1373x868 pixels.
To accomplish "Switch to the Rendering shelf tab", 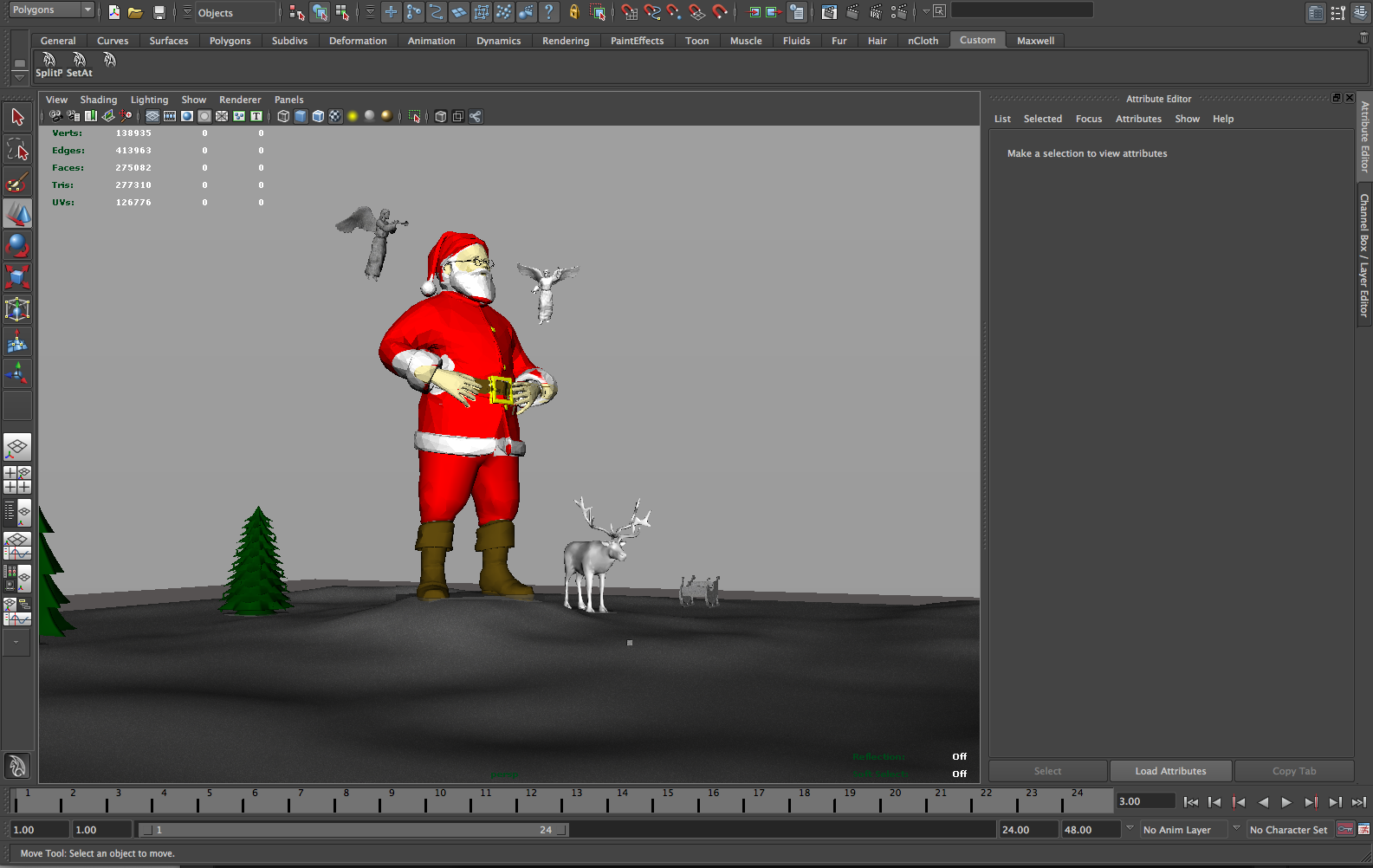I will (x=565, y=41).
